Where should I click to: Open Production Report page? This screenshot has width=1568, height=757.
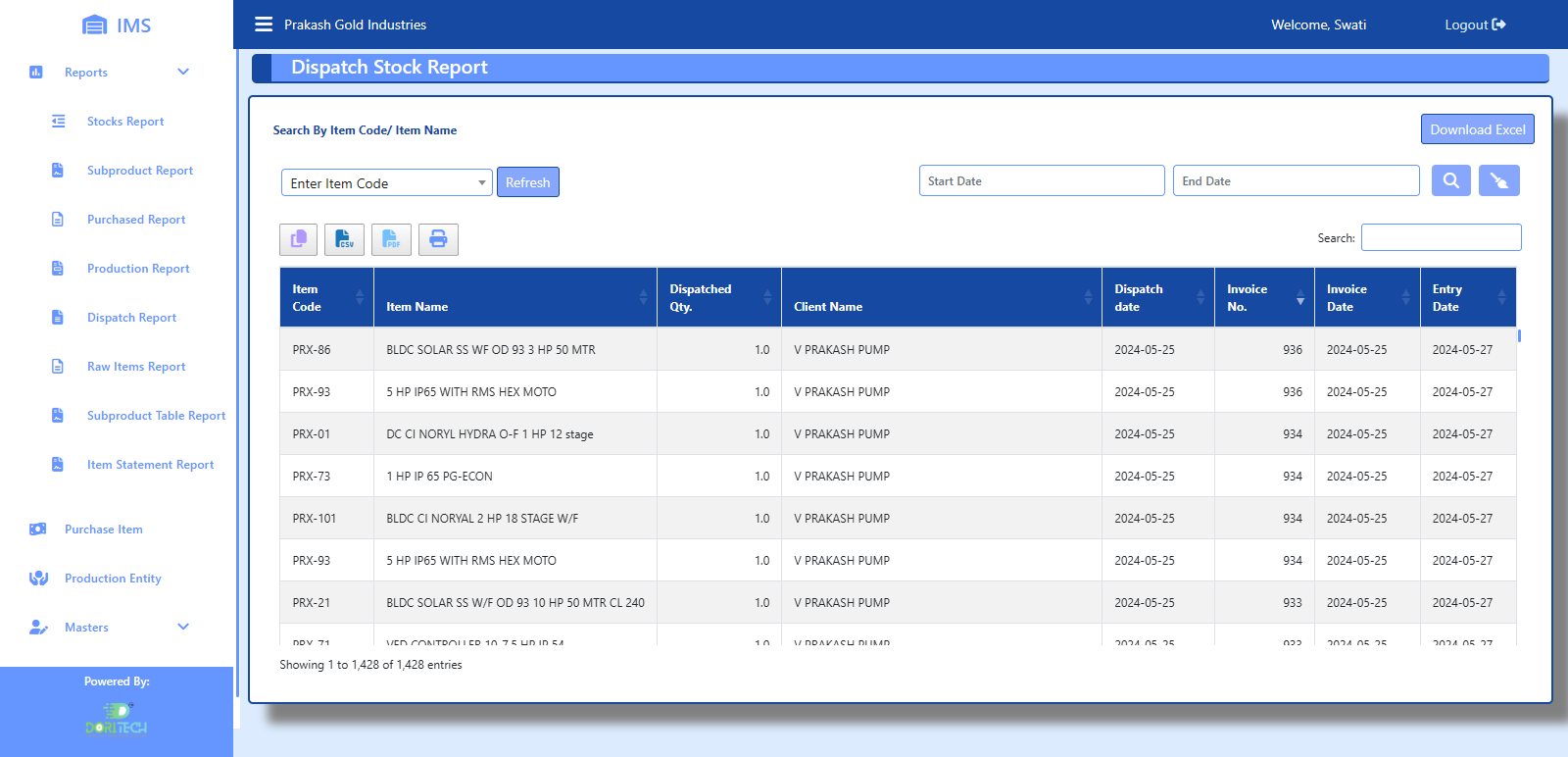pos(138,269)
